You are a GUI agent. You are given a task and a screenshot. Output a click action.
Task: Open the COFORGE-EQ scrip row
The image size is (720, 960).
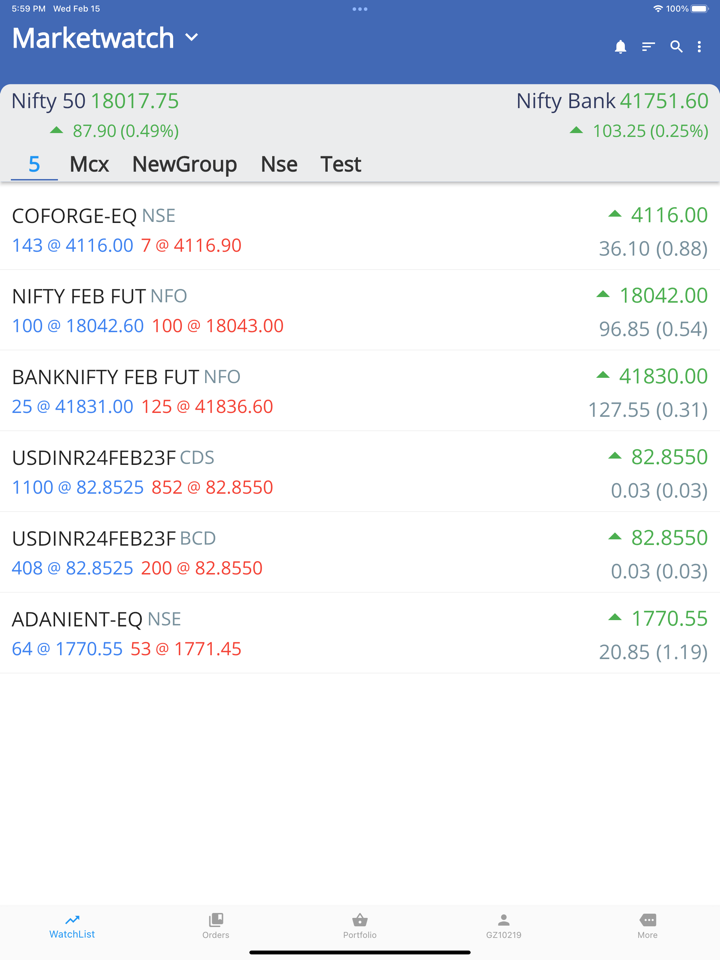(x=360, y=230)
